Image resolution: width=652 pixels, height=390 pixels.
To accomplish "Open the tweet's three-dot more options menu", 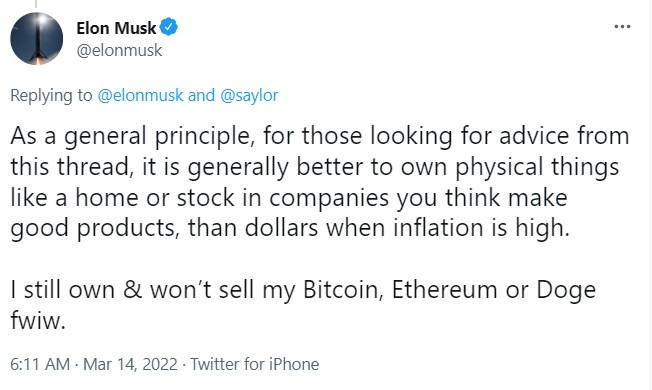I will (622, 27).
